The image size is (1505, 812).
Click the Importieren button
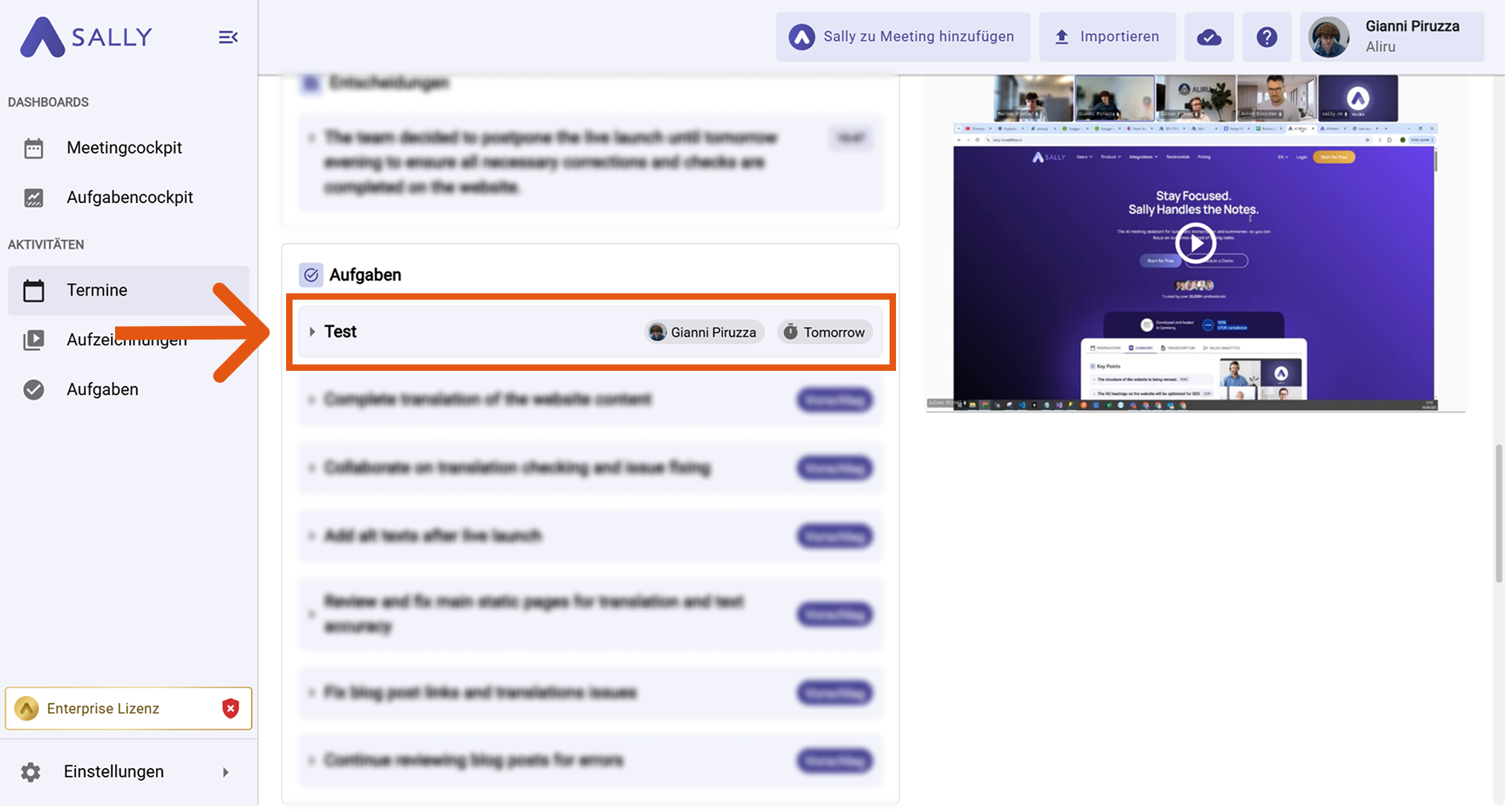pyautogui.click(x=1108, y=37)
